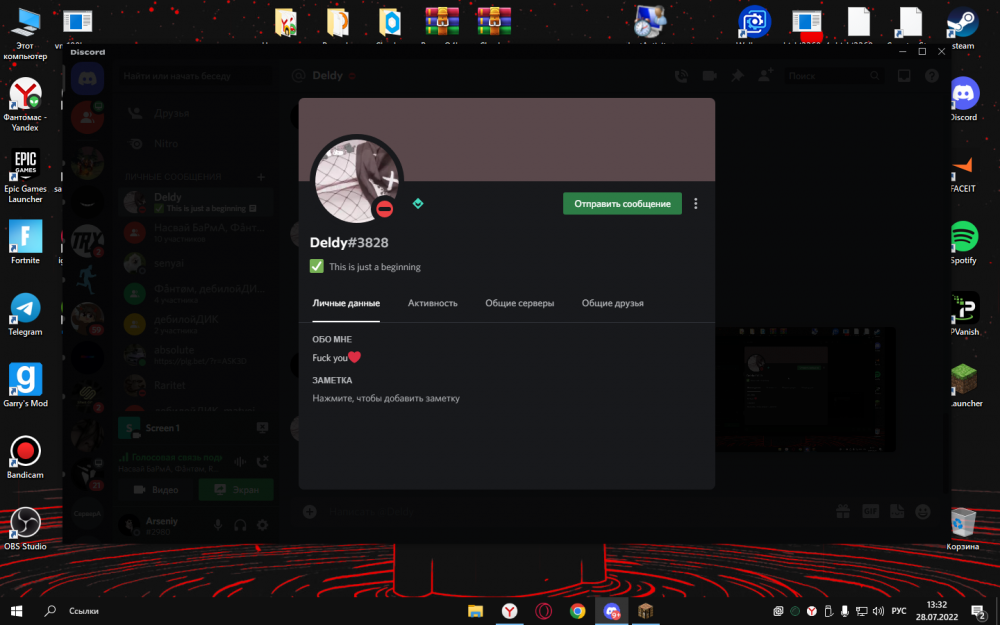
Task: Switch to the Активность tab
Action: coord(432,303)
